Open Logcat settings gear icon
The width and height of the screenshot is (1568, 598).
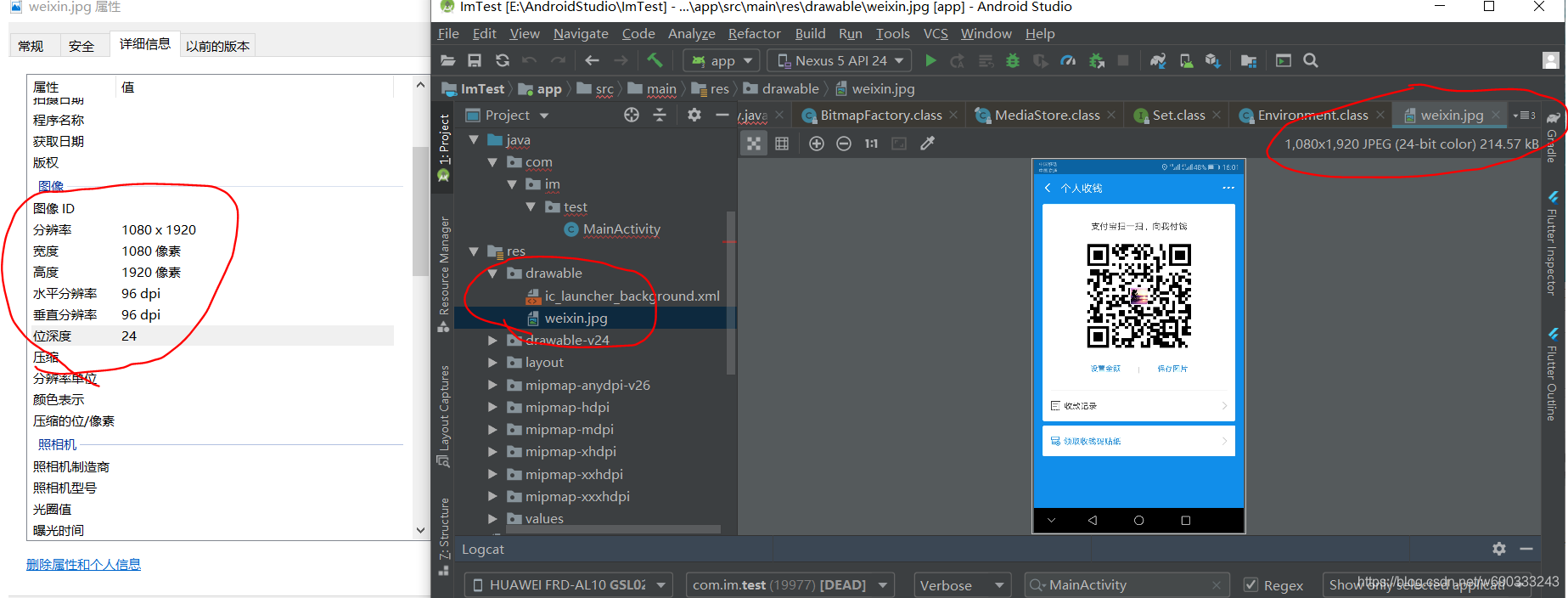tap(1499, 549)
